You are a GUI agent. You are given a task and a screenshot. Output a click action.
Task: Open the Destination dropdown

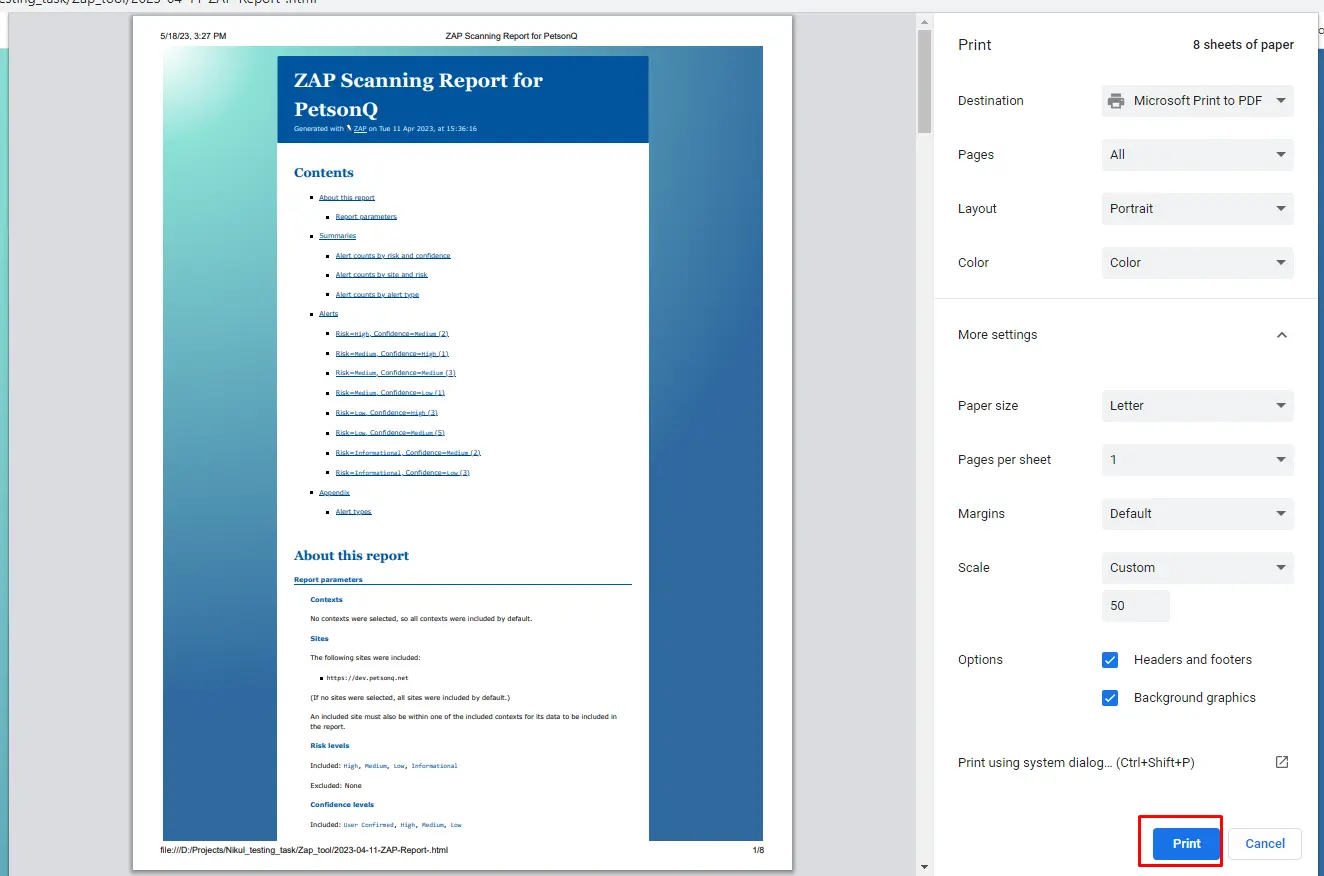(1197, 101)
